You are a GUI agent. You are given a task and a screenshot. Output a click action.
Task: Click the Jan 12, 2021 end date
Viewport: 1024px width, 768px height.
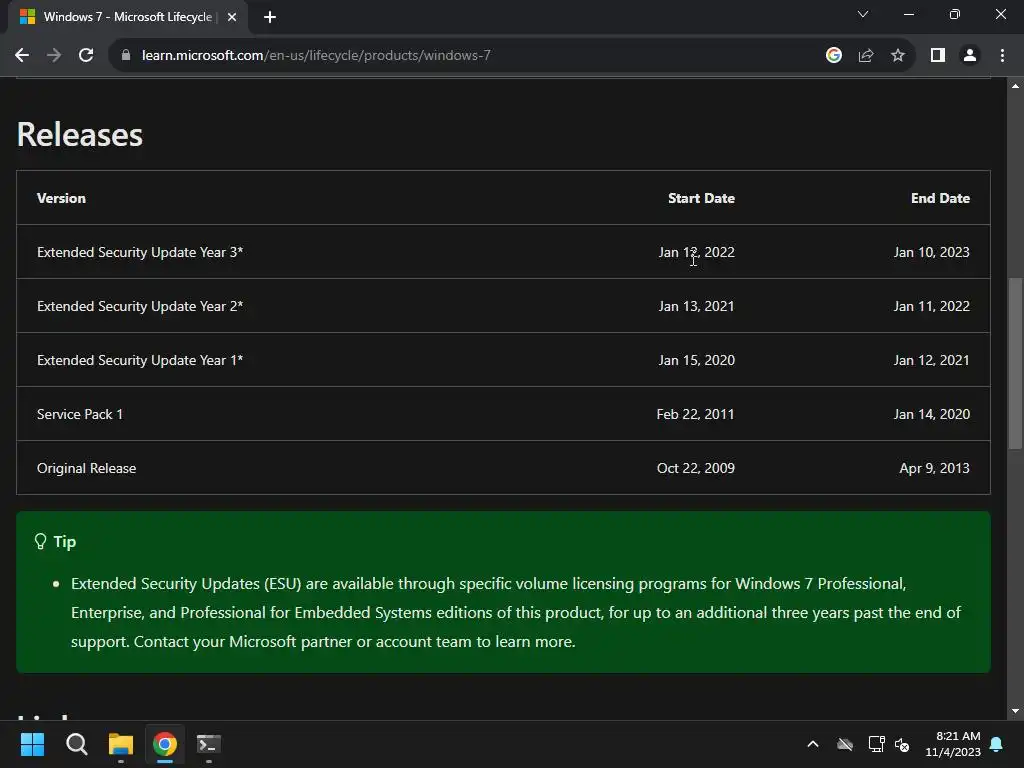click(x=931, y=360)
